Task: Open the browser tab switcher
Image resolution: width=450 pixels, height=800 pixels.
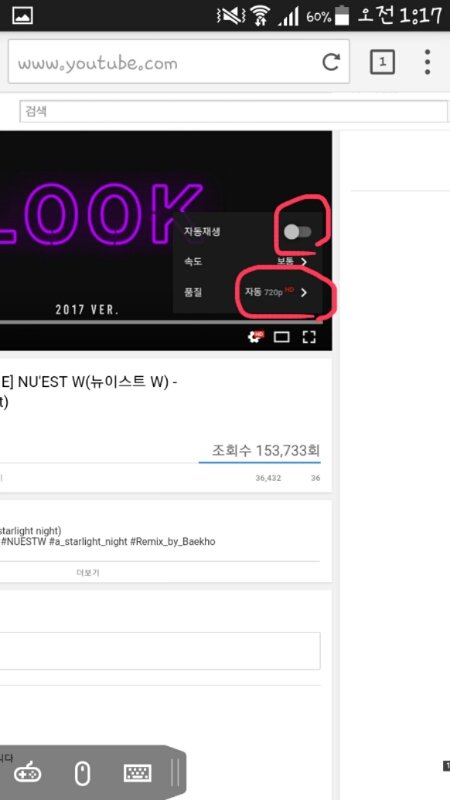Action: (382, 62)
